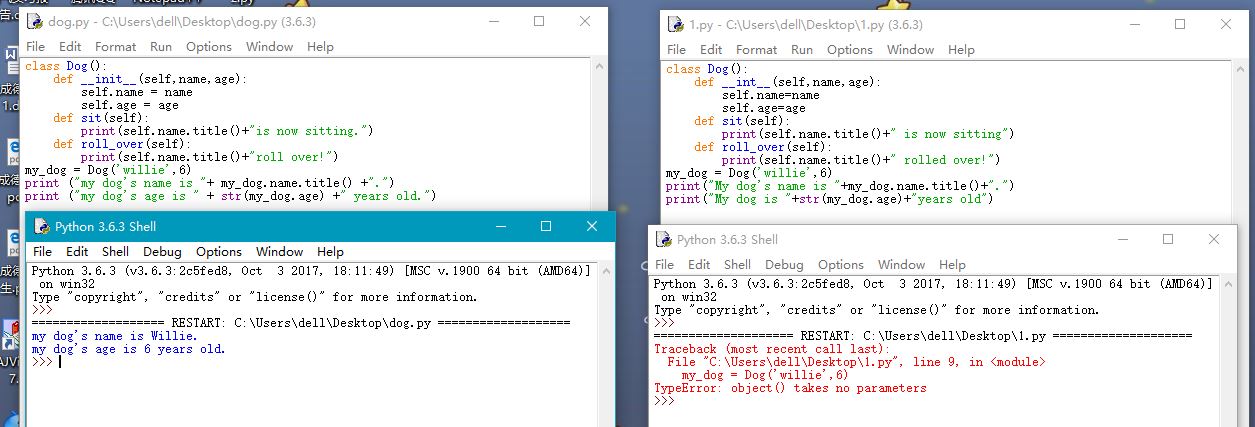
Task: Open the Help menu in right Shell window
Action: tap(953, 265)
